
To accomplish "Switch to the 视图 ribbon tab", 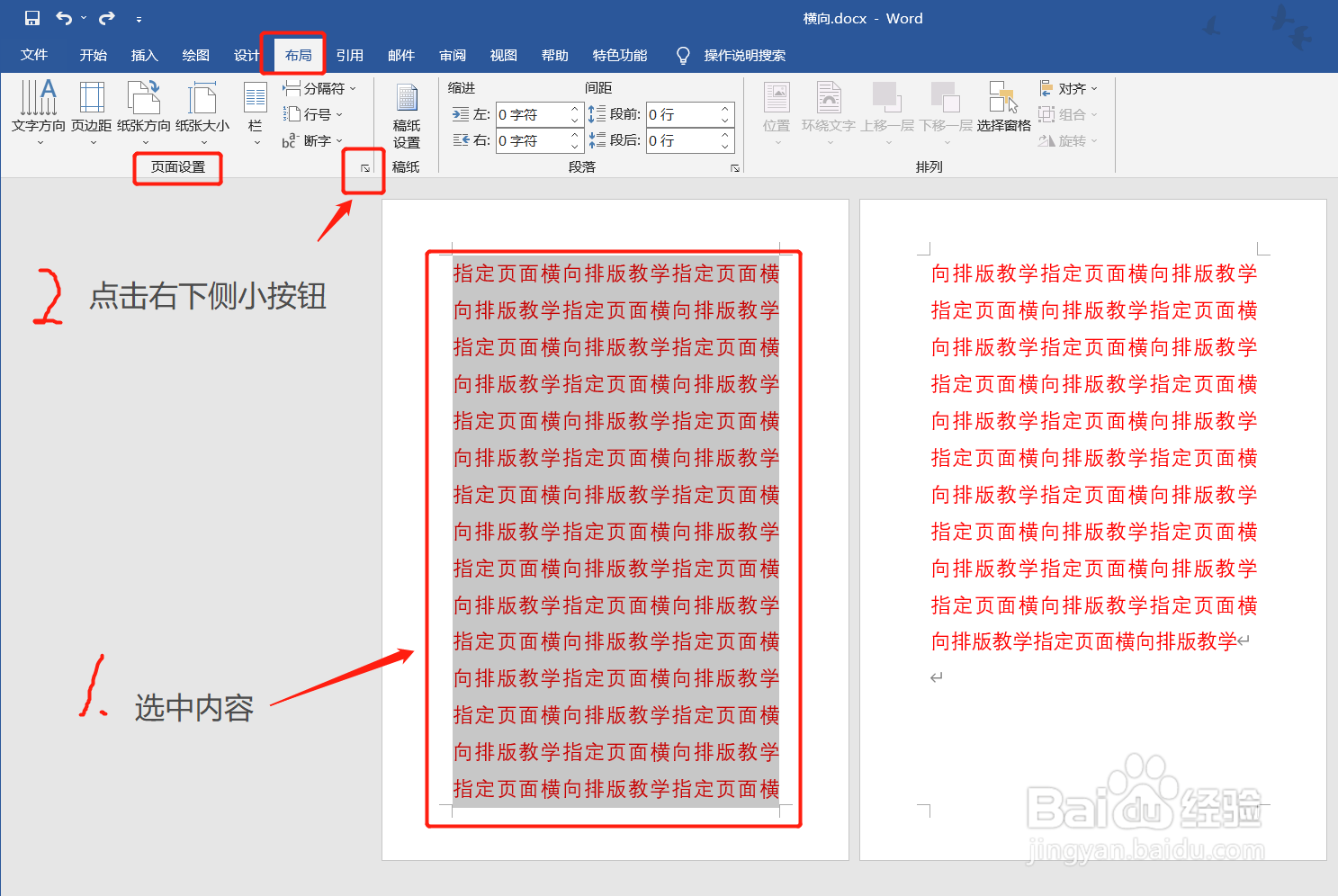I will [x=503, y=55].
